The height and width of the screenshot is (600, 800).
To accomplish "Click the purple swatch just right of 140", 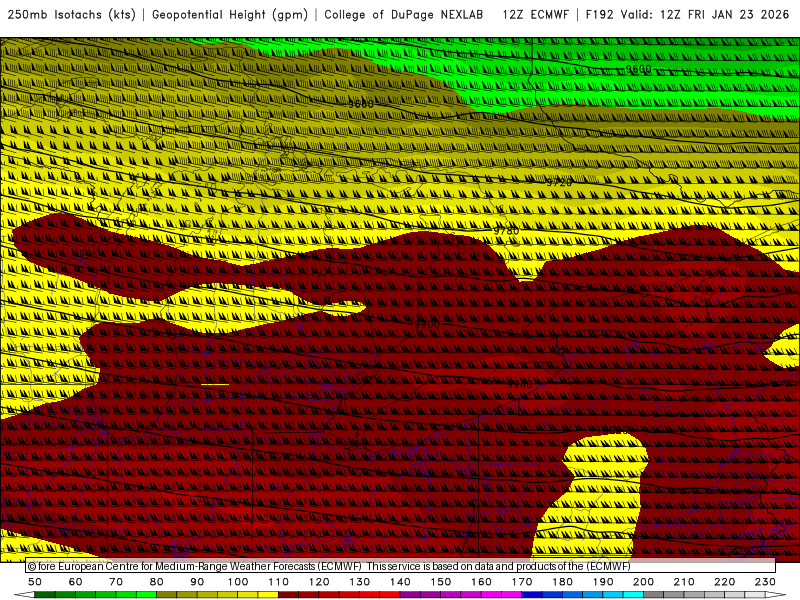I will point(410,595).
